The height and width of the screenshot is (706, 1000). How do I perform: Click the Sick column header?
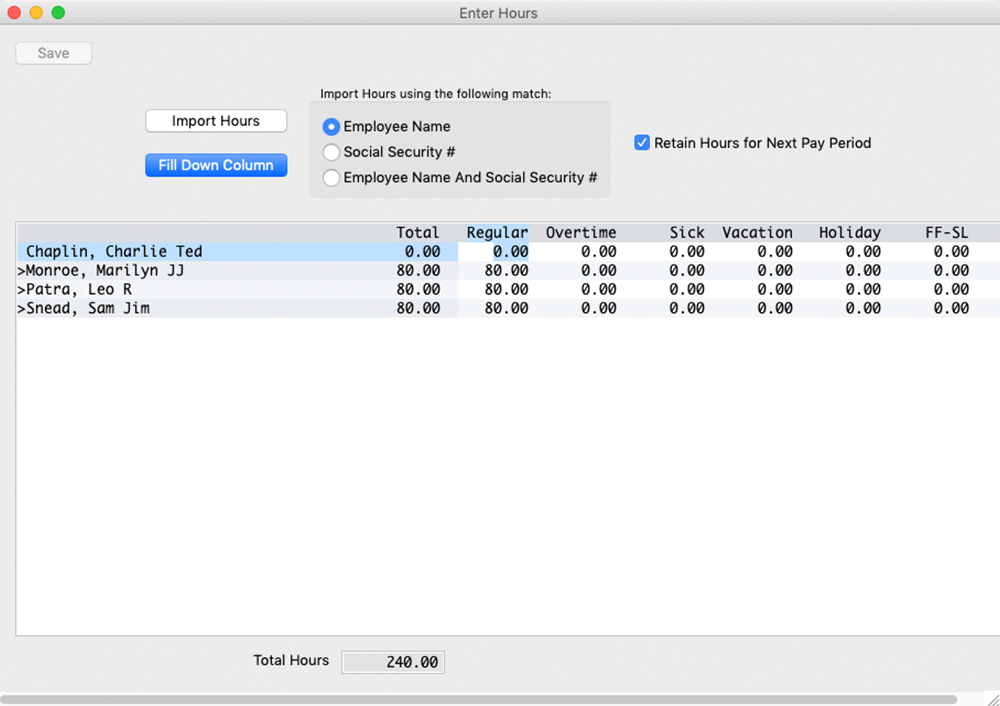tap(687, 232)
